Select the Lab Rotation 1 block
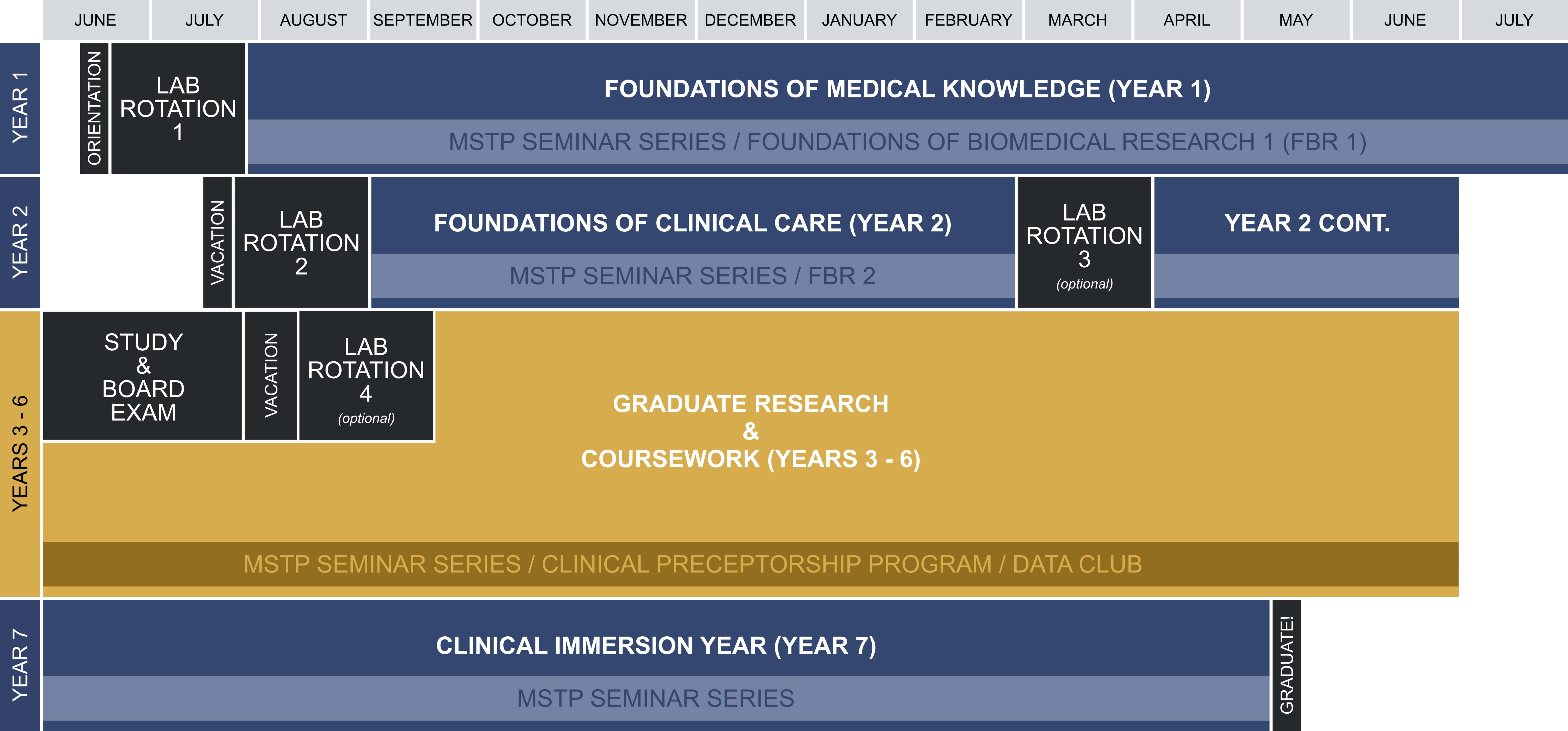This screenshot has width=1568, height=731. (x=178, y=108)
